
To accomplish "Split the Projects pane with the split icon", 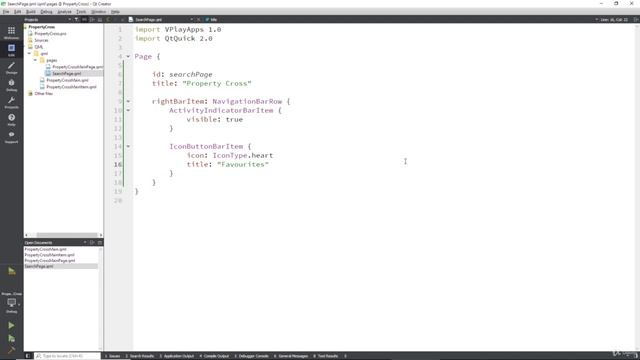I will click(x=92, y=19).
